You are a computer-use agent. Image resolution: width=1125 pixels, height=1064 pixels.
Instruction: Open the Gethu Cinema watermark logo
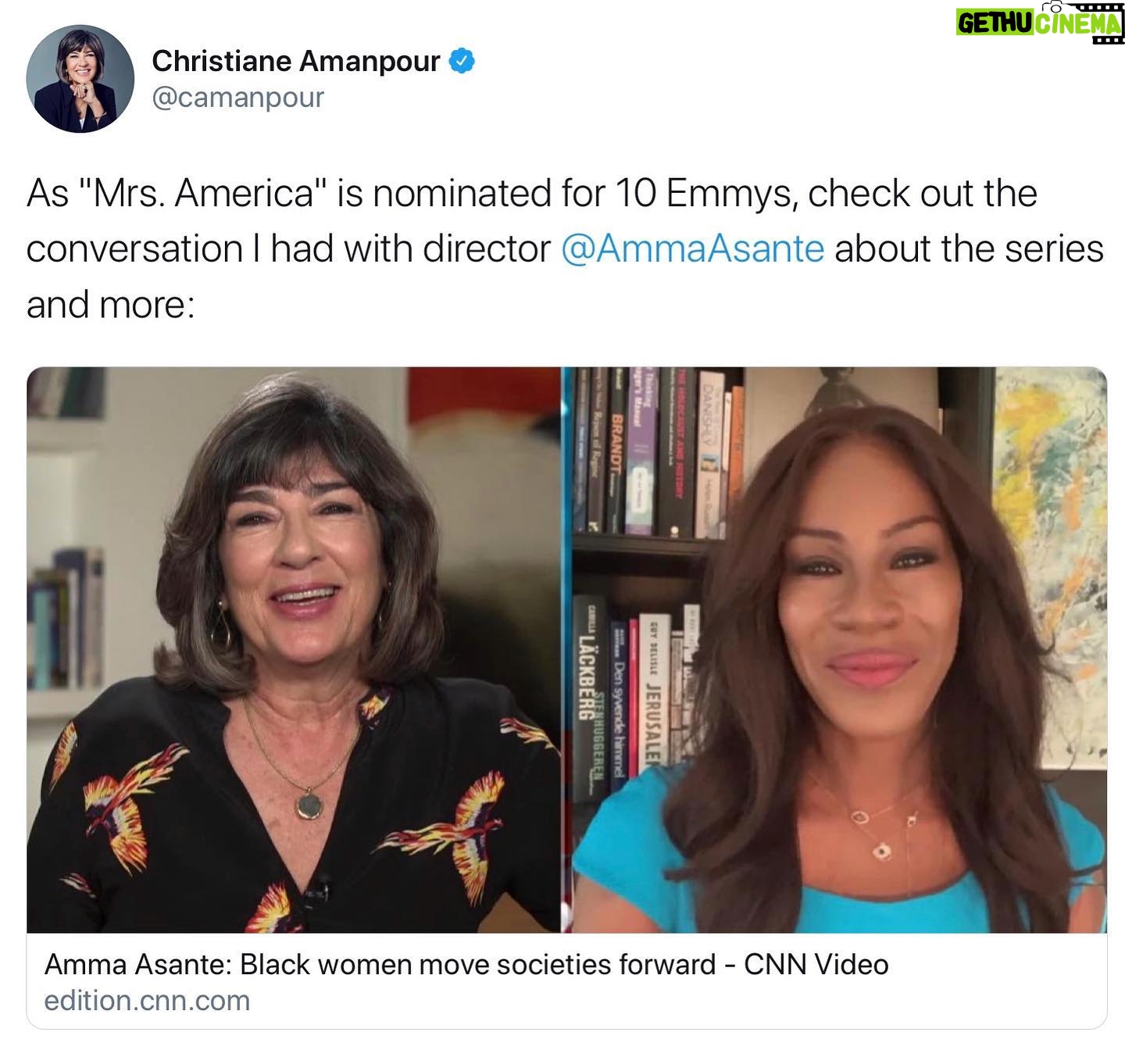coord(1040,23)
